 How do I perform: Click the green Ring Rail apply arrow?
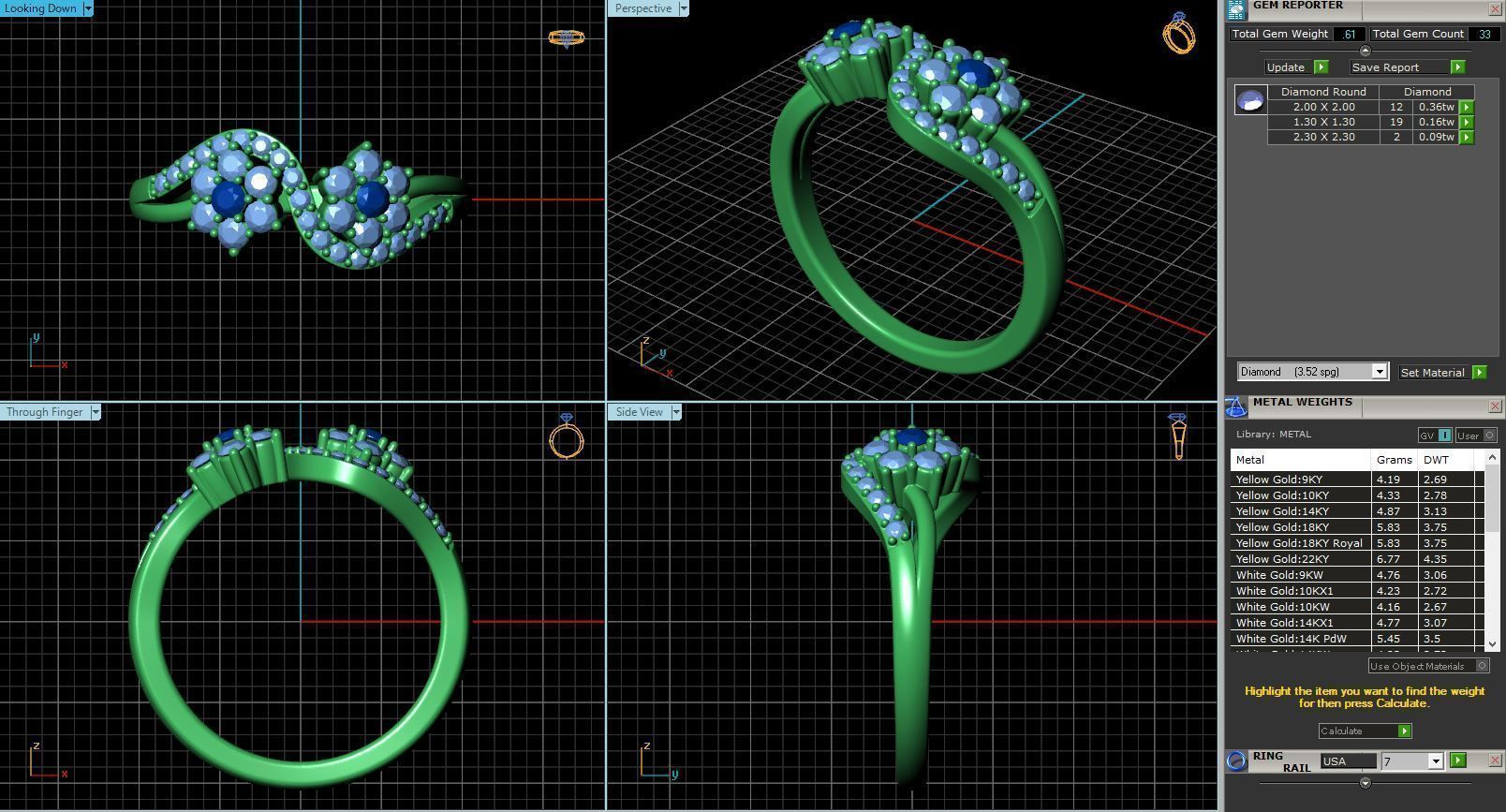coord(1457,760)
